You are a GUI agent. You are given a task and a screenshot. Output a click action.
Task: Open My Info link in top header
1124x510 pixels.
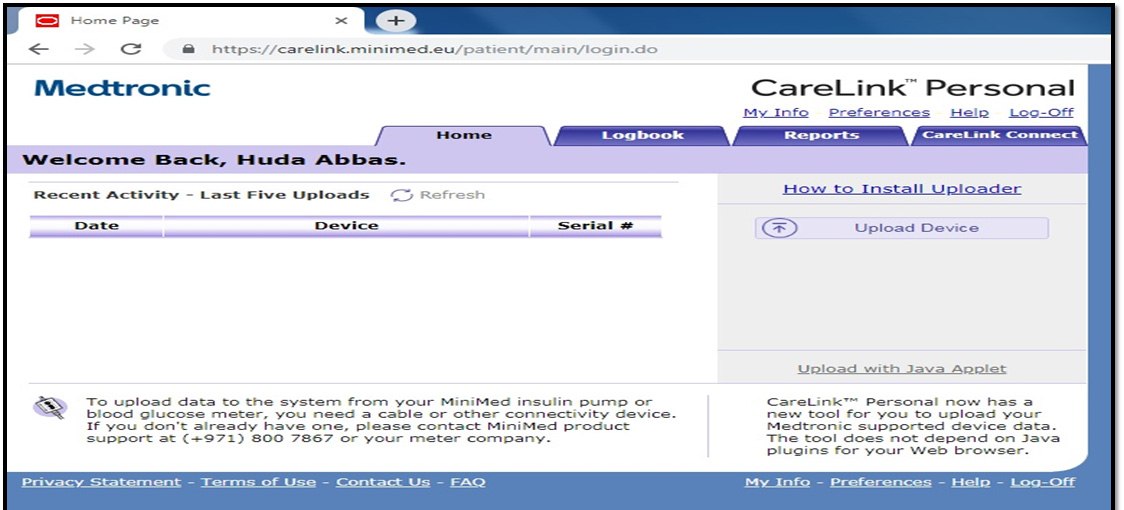(x=776, y=112)
